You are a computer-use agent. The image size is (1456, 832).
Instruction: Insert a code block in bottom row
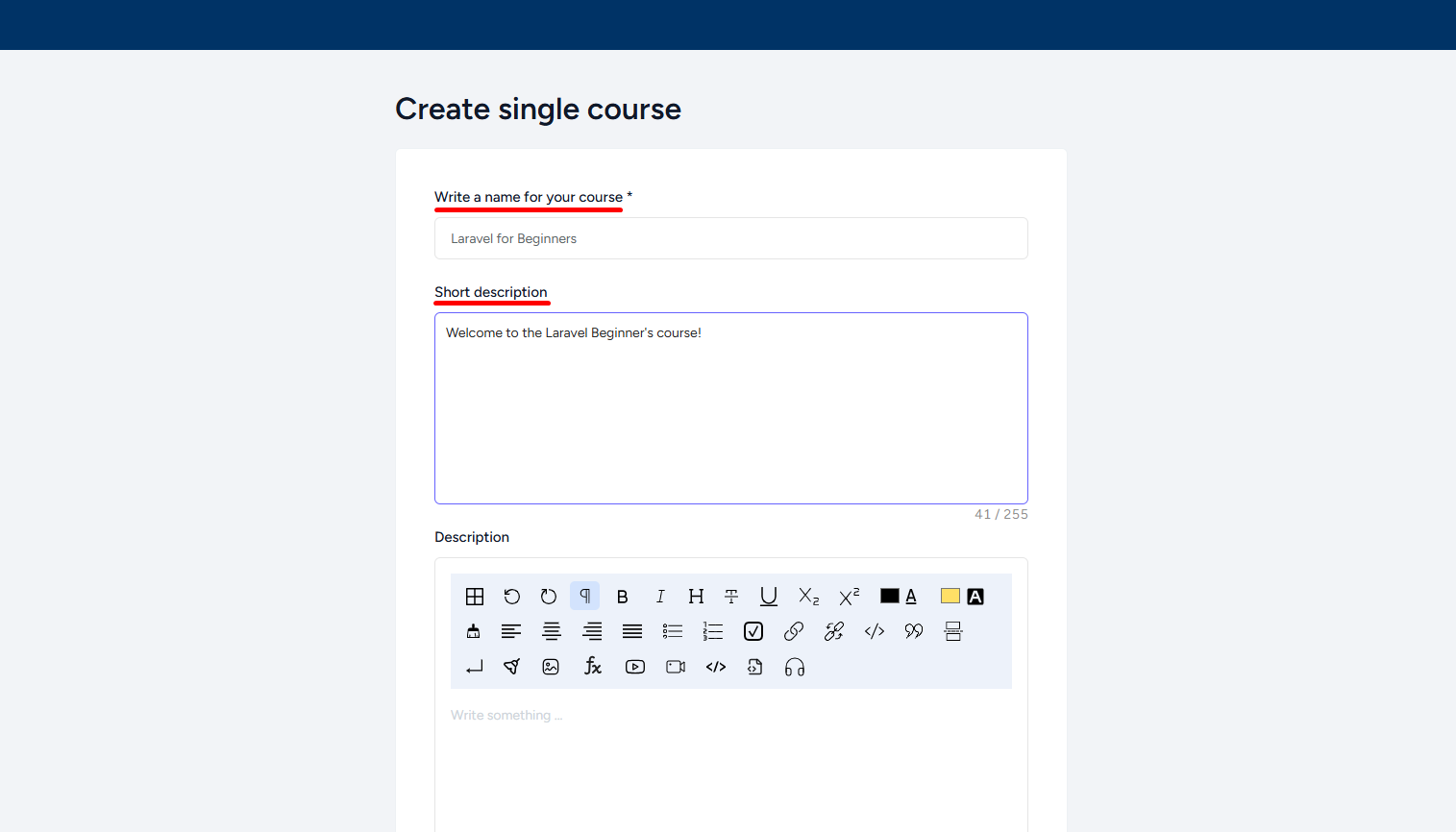point(716,667)
